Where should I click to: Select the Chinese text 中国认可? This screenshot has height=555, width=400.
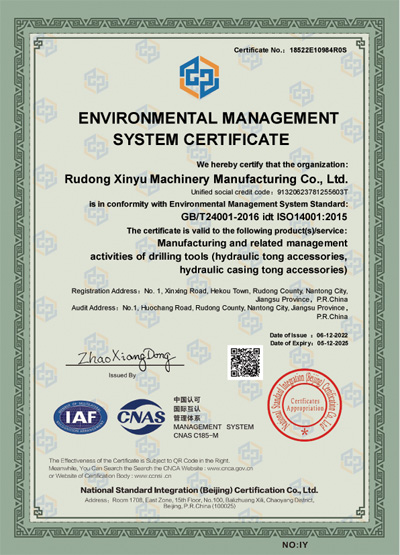click(187, 400)
